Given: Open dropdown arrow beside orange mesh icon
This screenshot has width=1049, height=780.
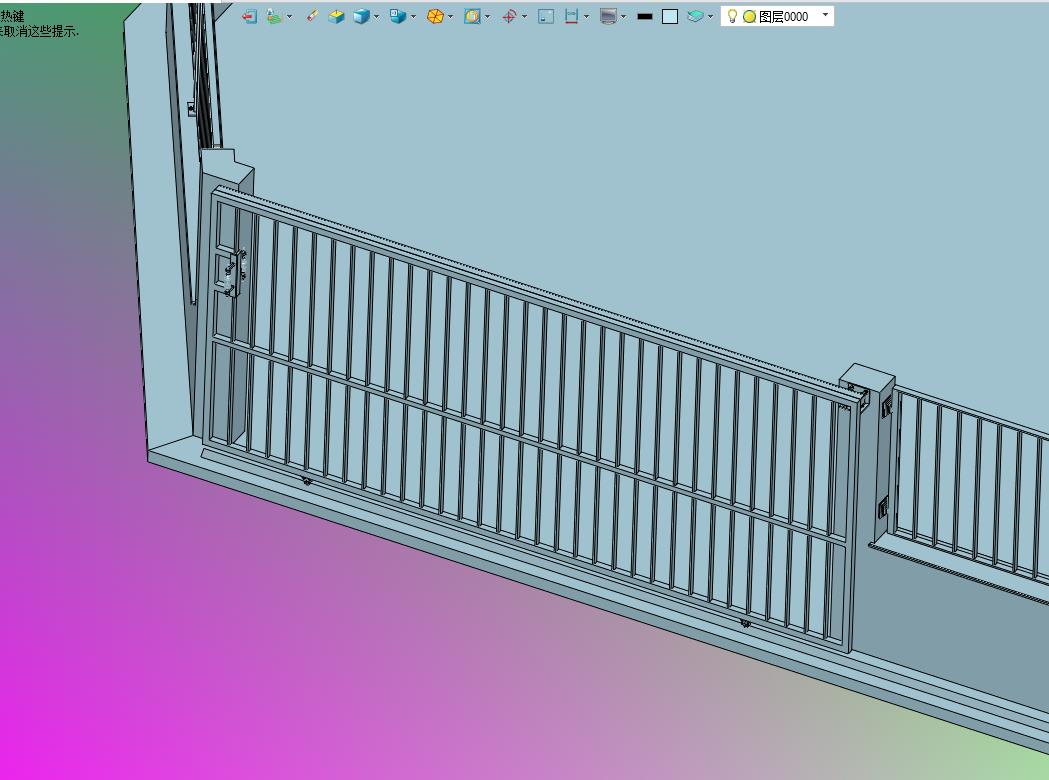Looking at the screenshot, I should [x=450, y=17].
